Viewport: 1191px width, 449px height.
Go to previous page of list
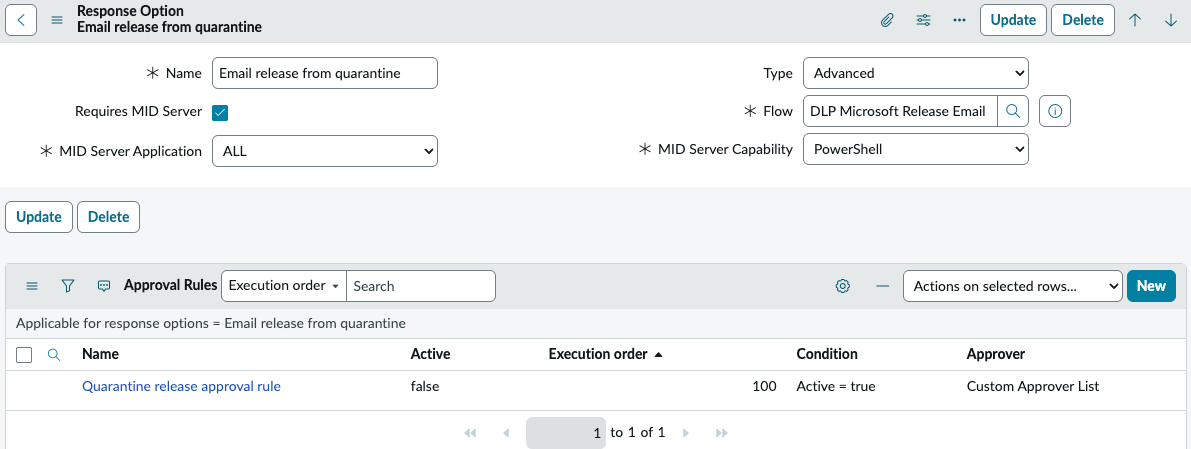tap(506, 432)
